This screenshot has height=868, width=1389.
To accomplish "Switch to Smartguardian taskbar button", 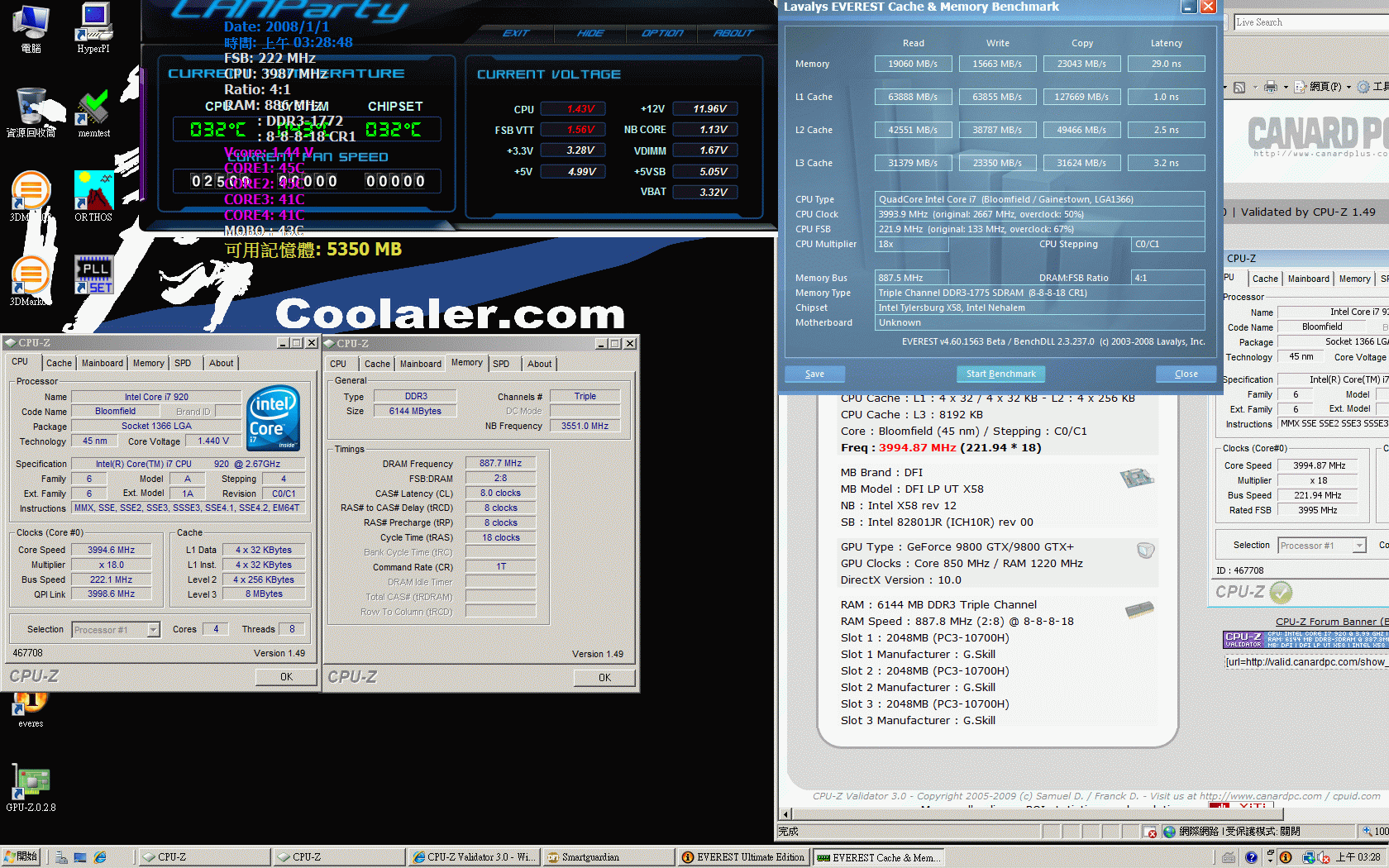I will click(x=608, y=857).
